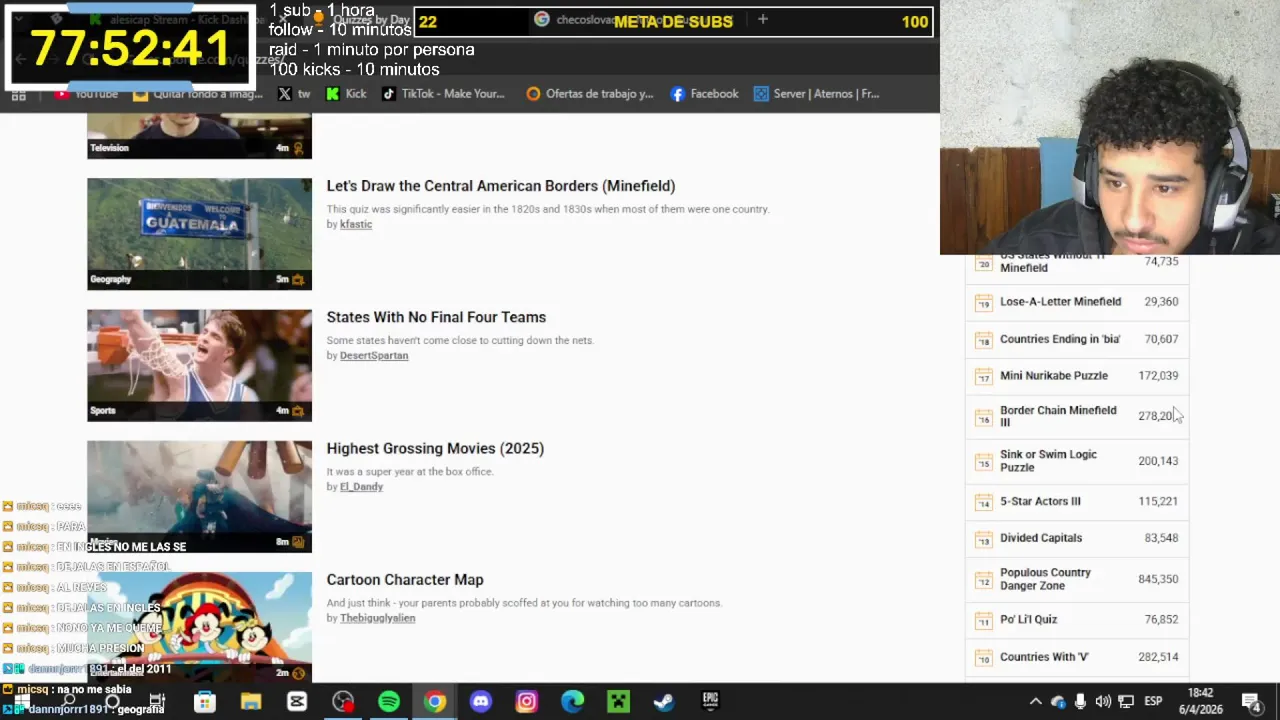Click the Animaniacs cartoon quiz thumbnail

[x=199, y=627]
